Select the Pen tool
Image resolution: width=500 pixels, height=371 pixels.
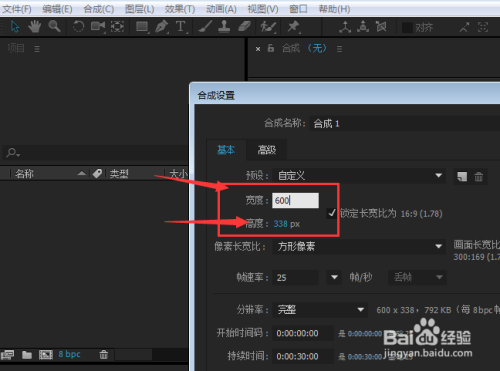tap(162, 27)
